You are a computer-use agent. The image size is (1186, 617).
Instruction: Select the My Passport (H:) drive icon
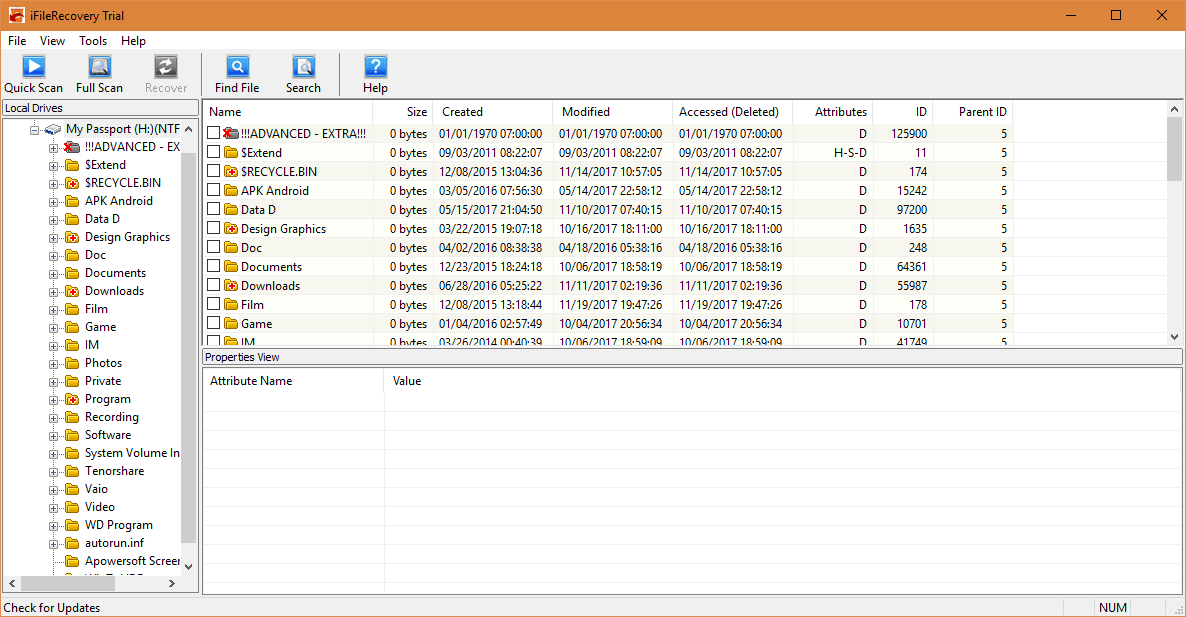[54, 129]
